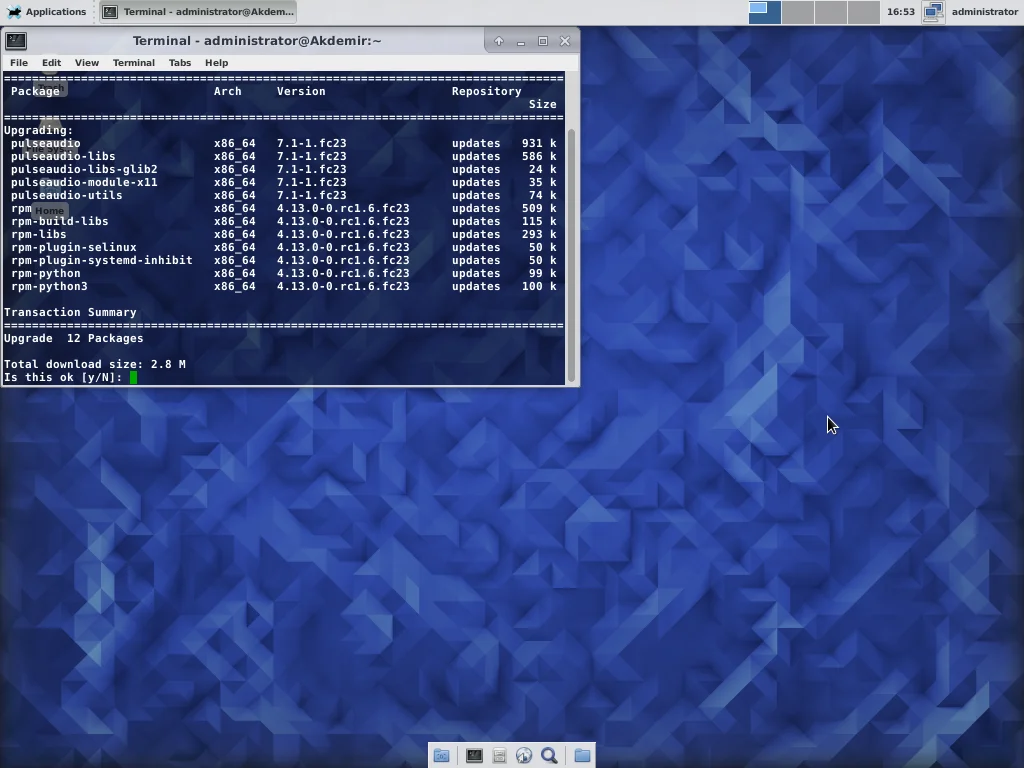Switch to the second workspace in the pager
The image size is (1024, 768).
(x=797, y=12)
